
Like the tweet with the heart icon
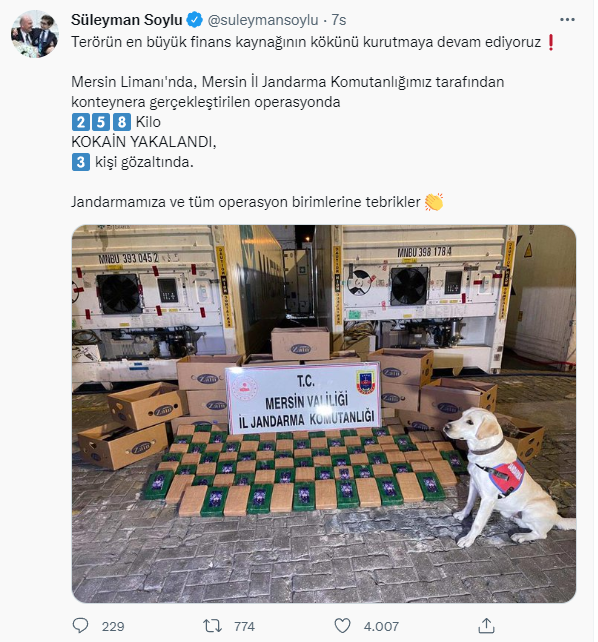343,626
